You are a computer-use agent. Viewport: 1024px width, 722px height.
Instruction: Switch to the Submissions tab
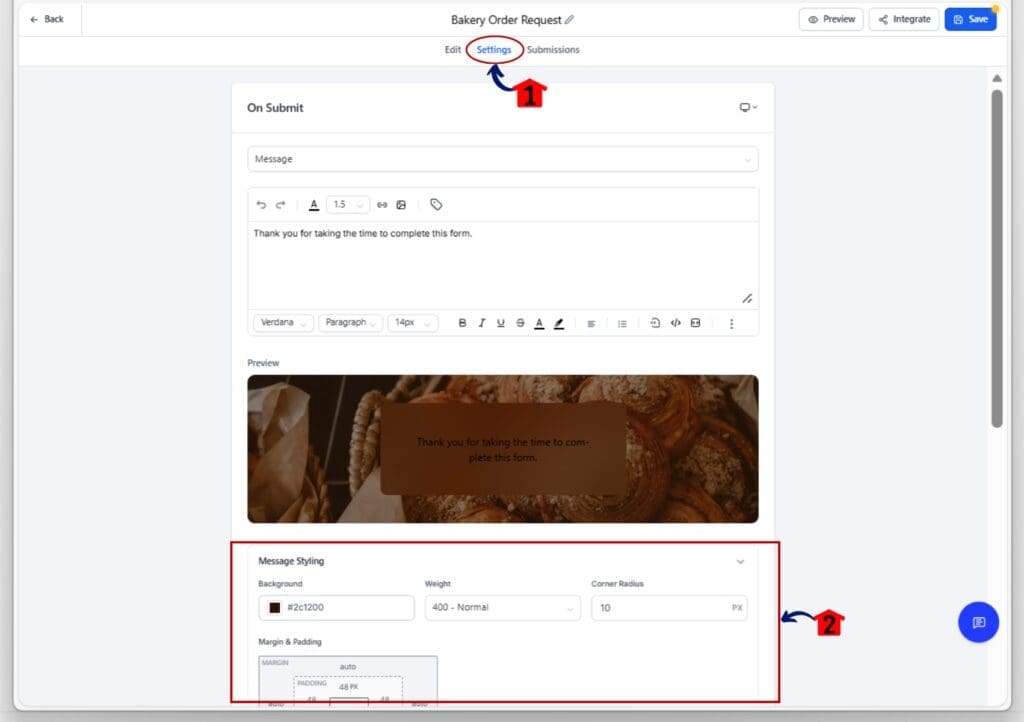(553, 49)
